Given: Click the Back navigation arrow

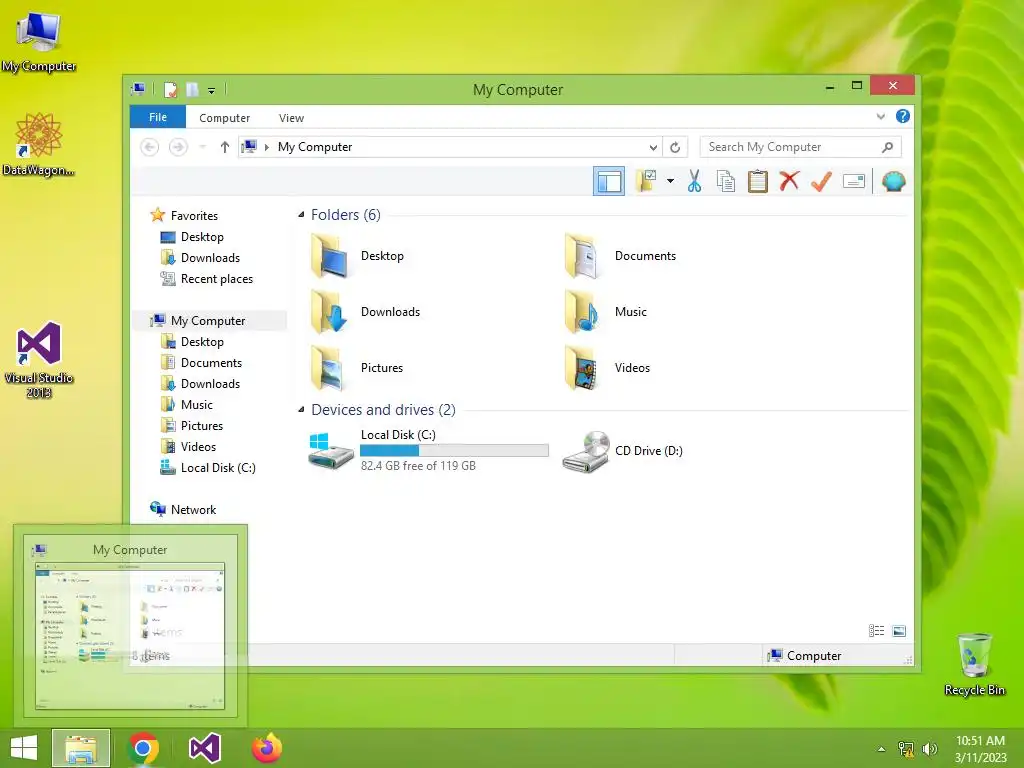Looking at the screenshot, I should tap(150, 147).
